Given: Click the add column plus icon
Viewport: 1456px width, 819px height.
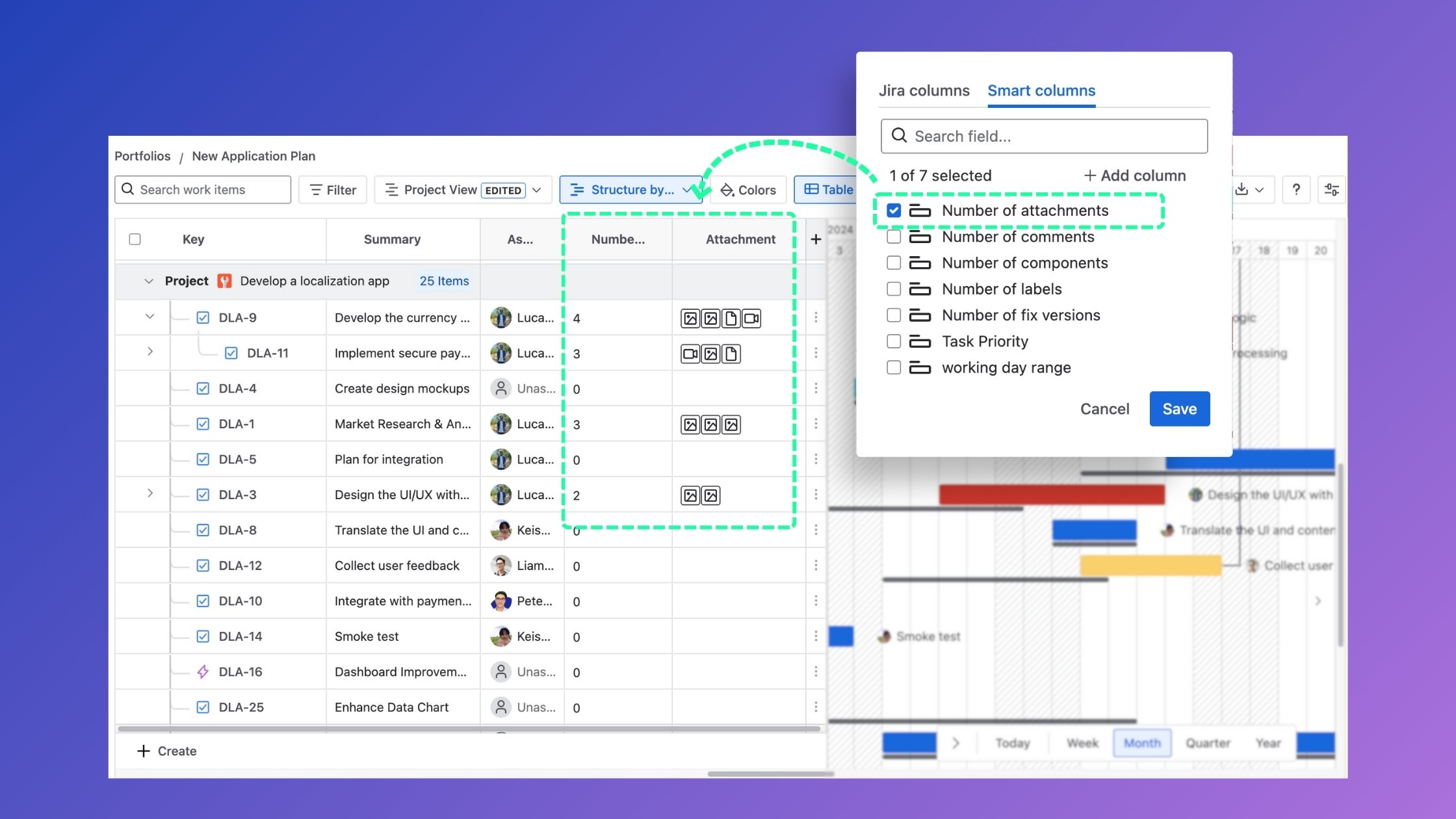Looking at the screenshot, I should (816, 239).
